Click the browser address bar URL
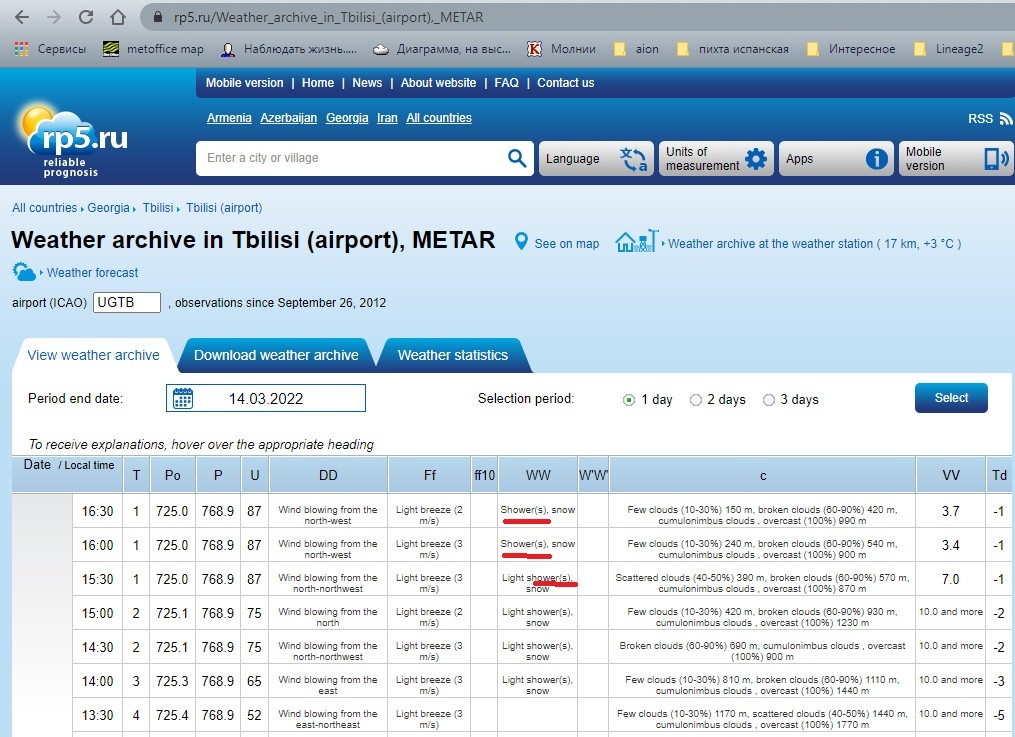The height and width of the screenshot is (737, 1015). [328, 17]
